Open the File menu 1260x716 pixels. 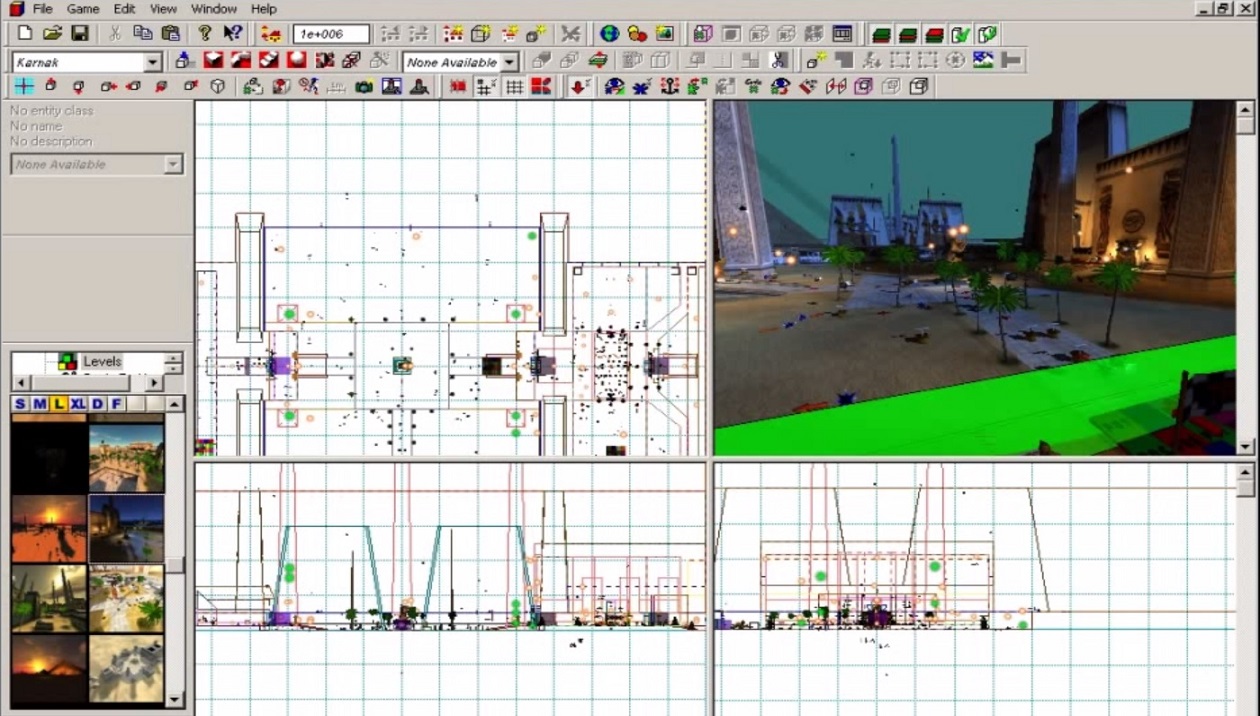pyautogui.click(x=42, y=9)
